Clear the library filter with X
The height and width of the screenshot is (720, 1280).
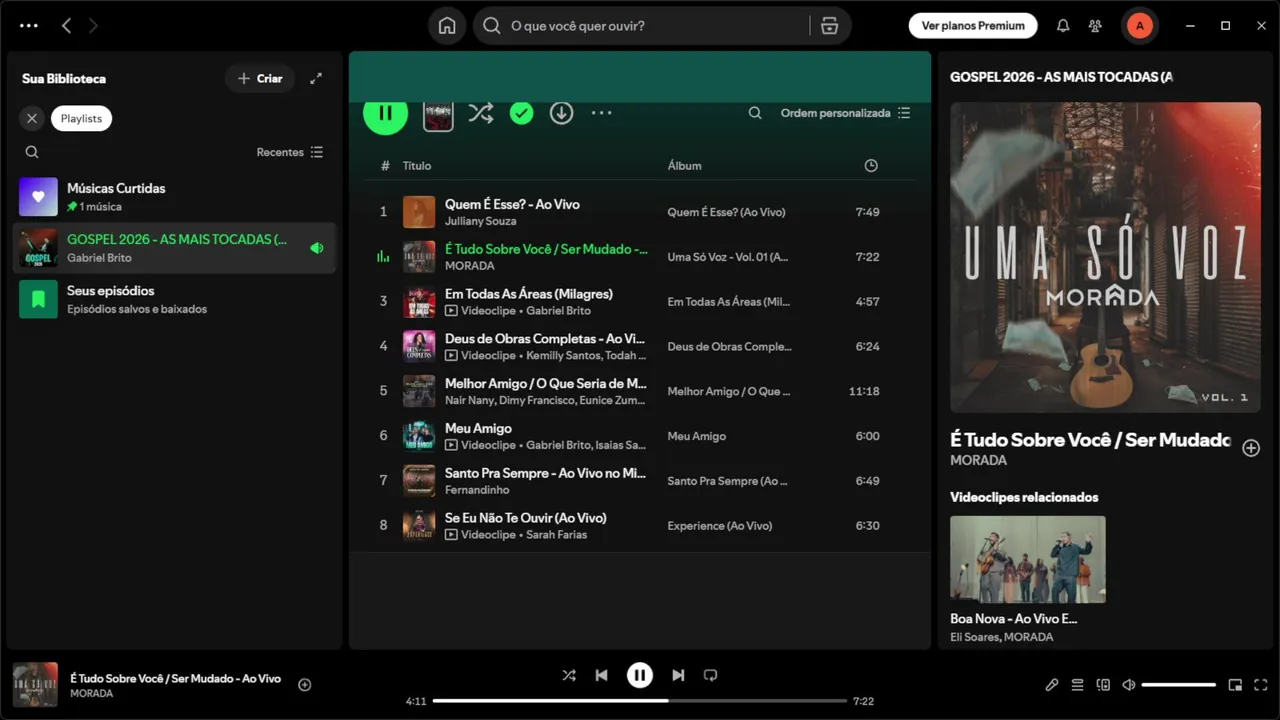click(x=32, y=118)
